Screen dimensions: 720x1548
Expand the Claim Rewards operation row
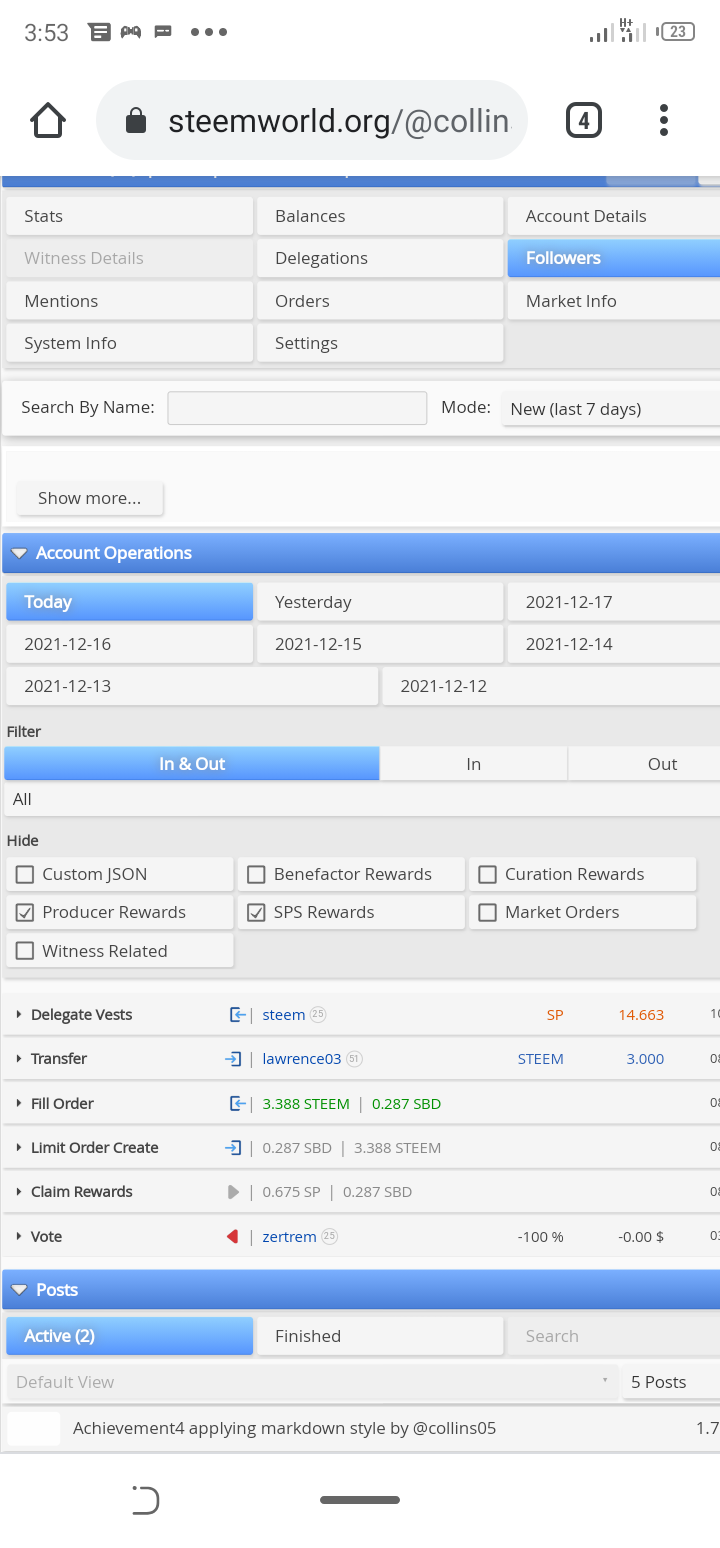coord(19,1192)
